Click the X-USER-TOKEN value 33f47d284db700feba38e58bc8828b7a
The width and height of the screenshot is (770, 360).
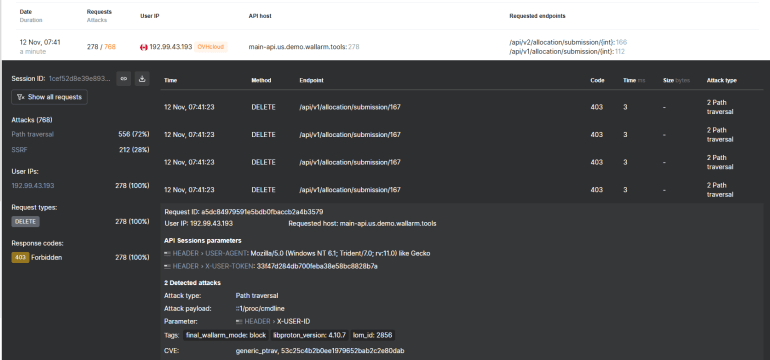coord(317,266)
